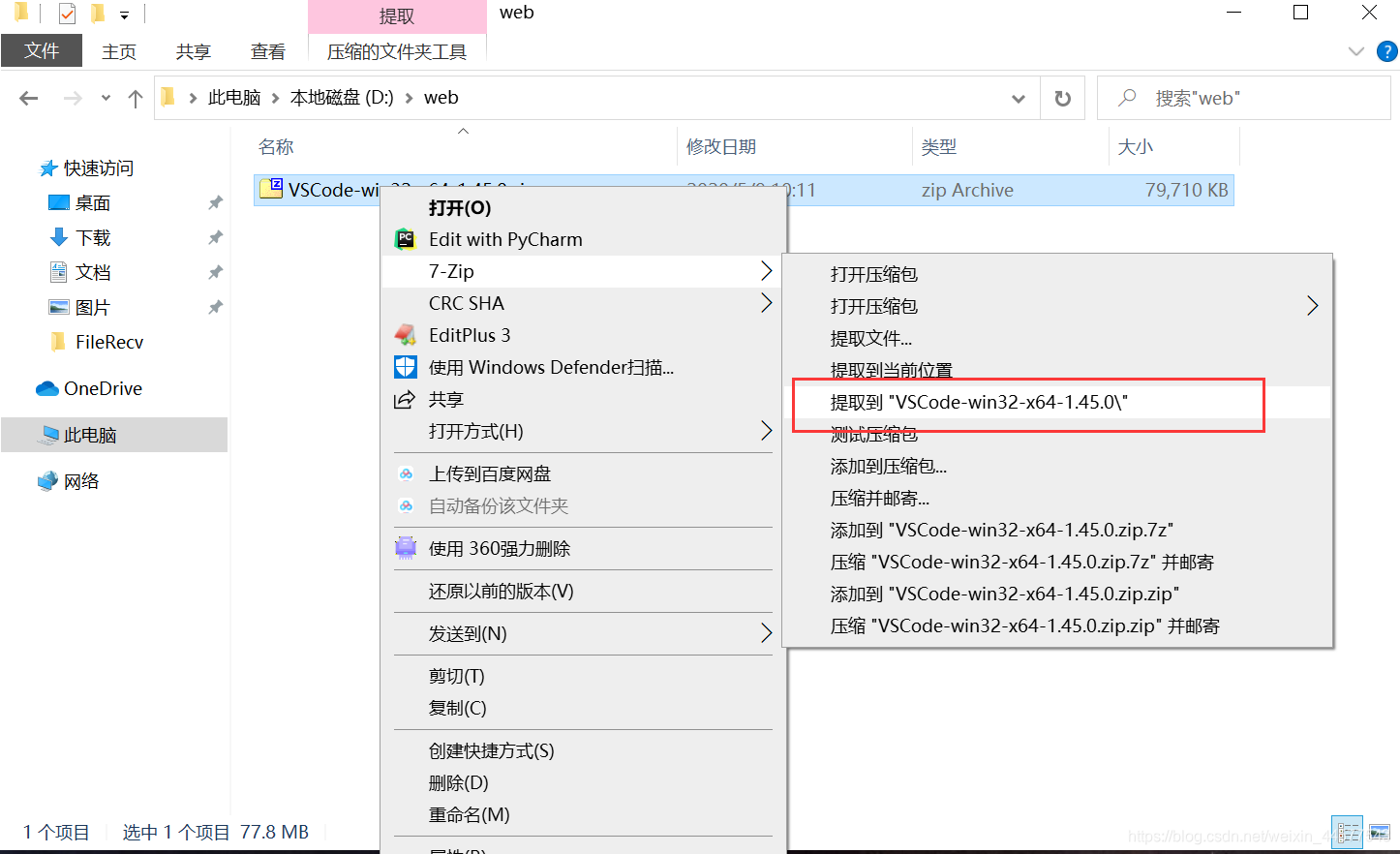Click the new folder quick access icon
The height and width of the screenshot is (854, 1400).
97,14
